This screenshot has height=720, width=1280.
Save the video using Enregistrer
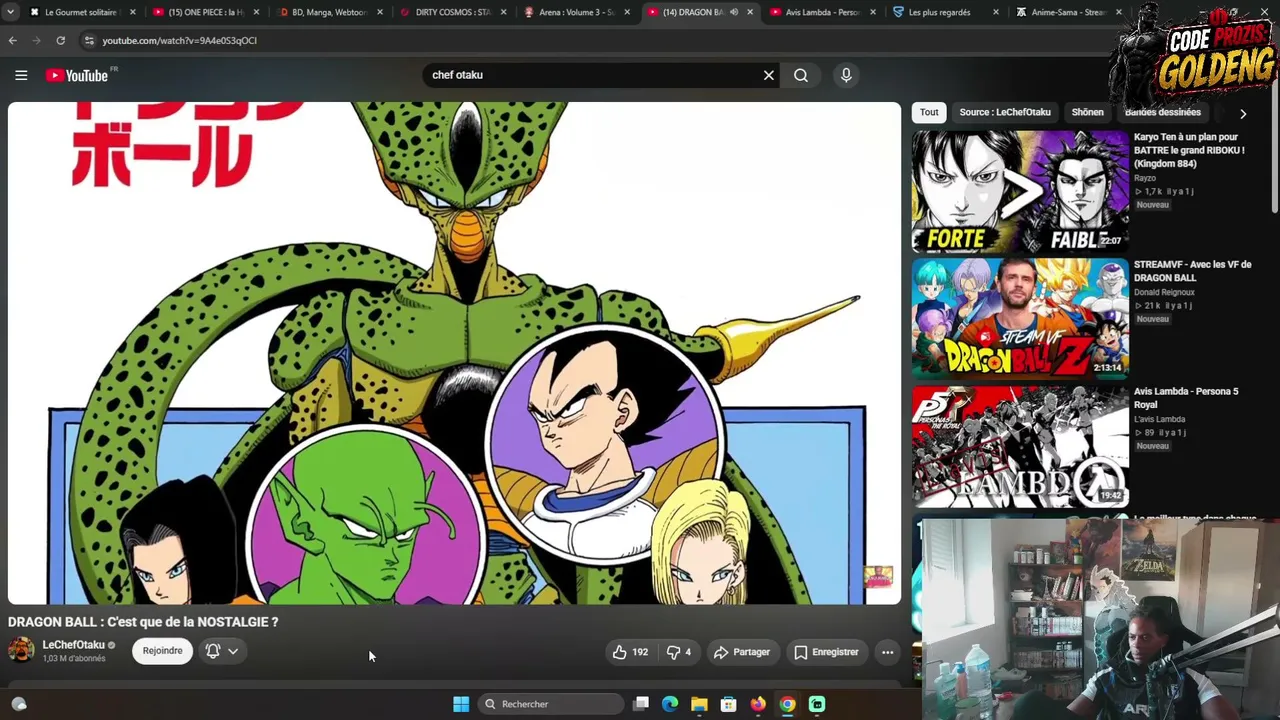pyautogui.click(x=826, y=652)
